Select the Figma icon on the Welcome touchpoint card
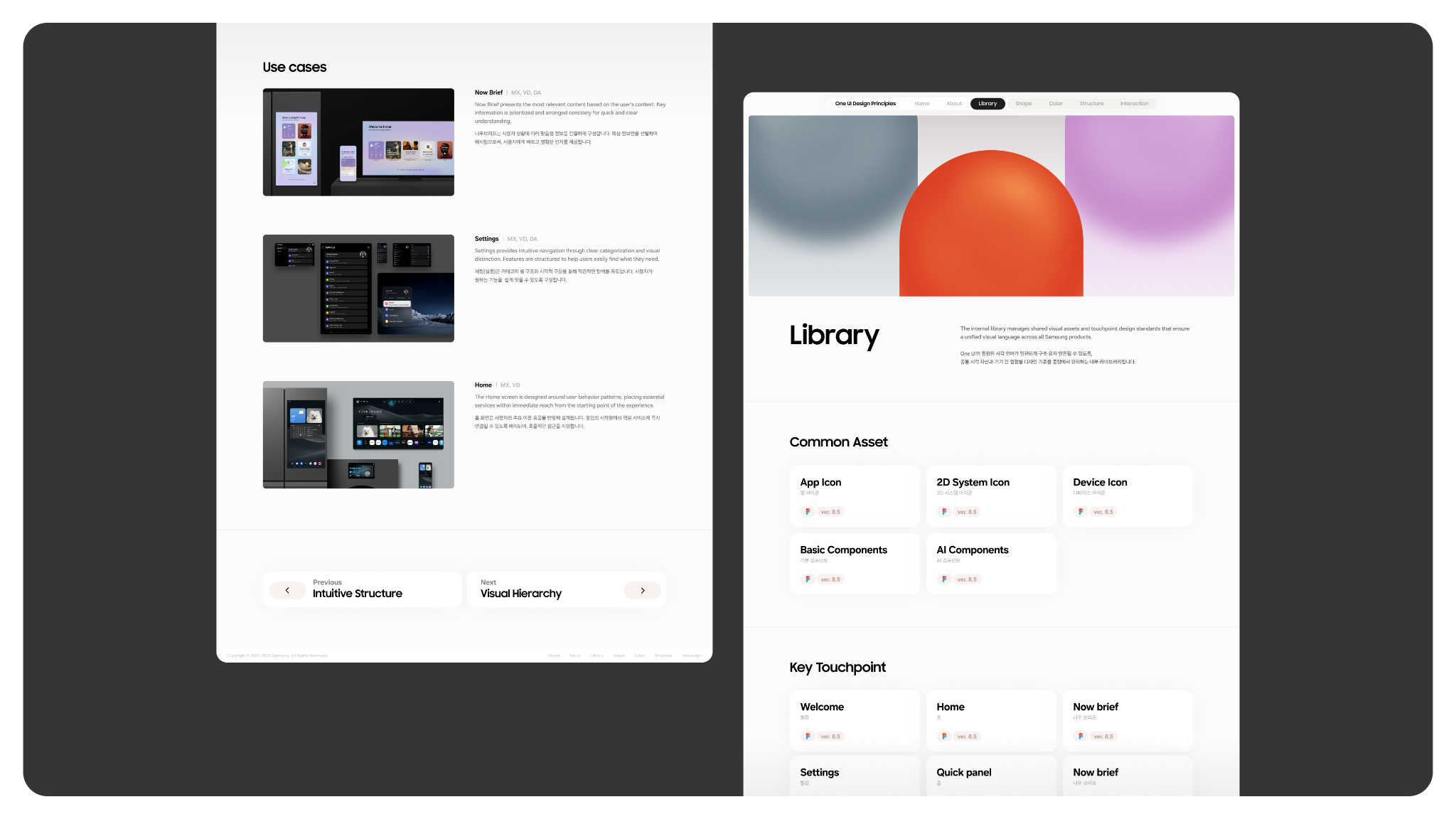This screenshot has width=1456, height=819. pyautogui.click(x=808, y=736)
